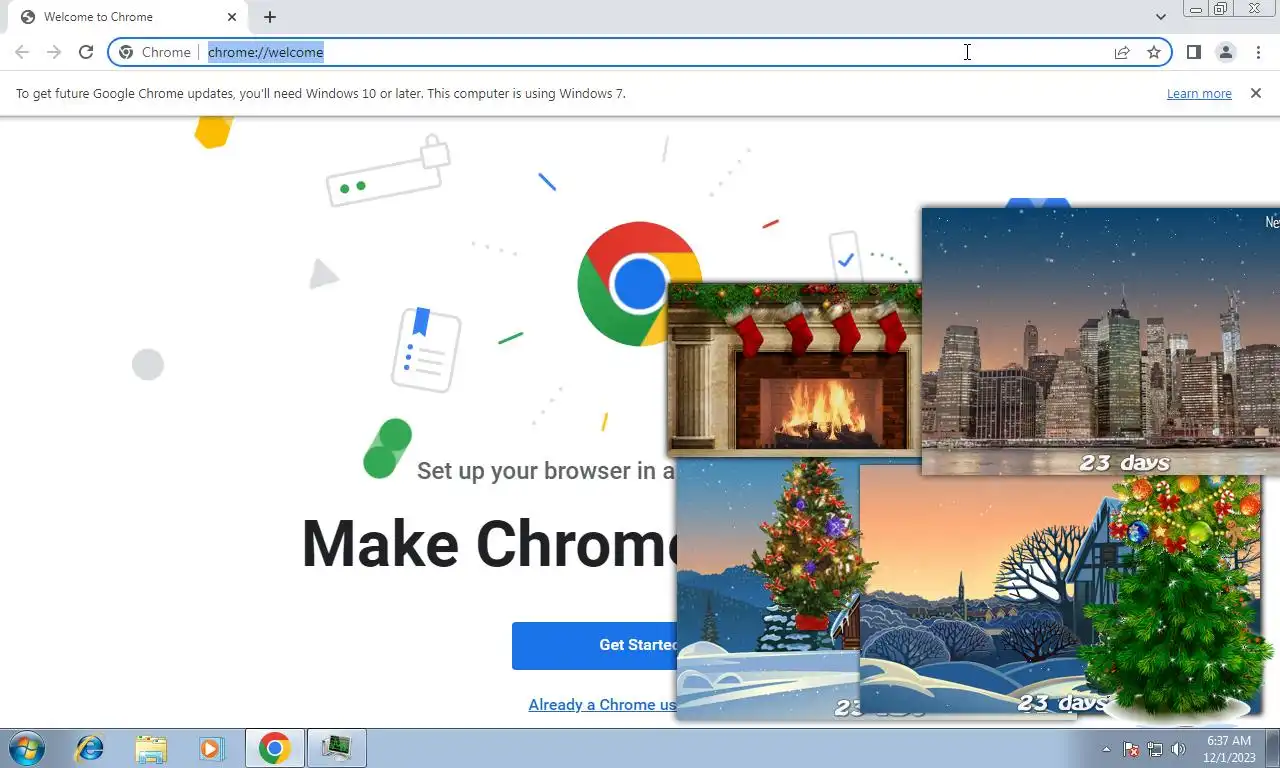Switch to Chrome taskbar button
The width and height of the screenshot is (1280, 768).
(275, 748)
